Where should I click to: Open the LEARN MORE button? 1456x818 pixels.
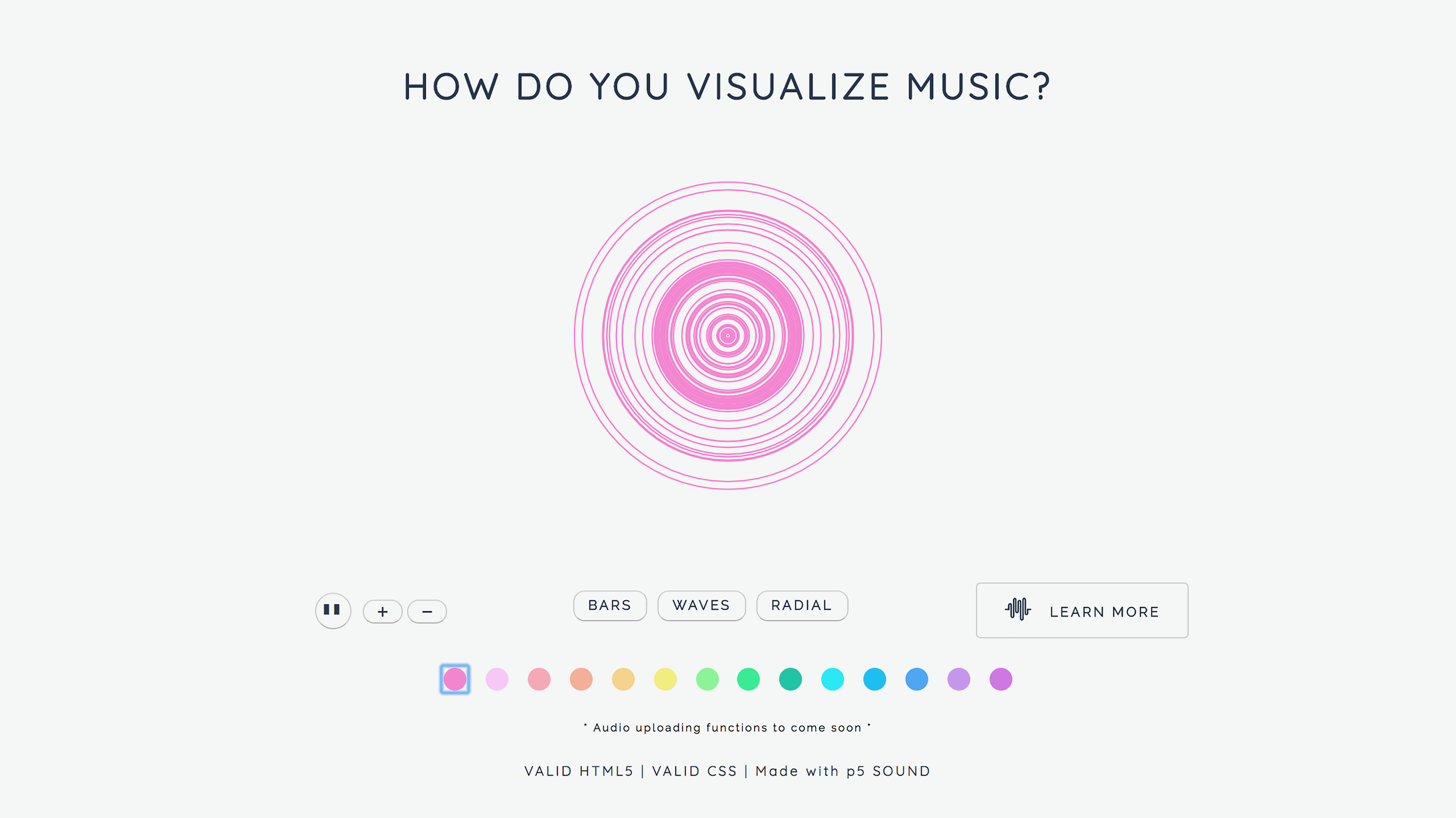[1082, 610]
